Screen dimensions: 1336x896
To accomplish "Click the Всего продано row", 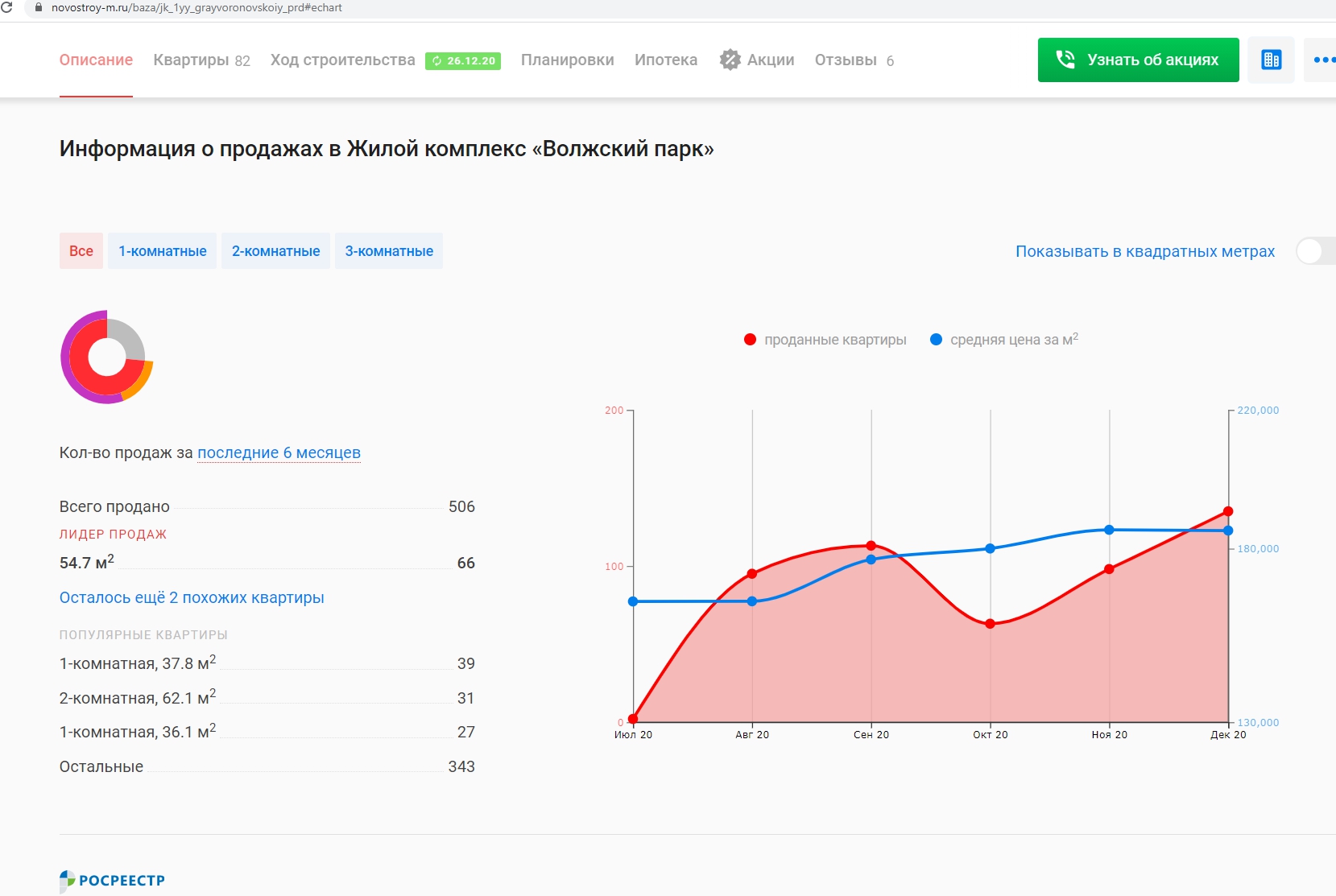I will click(267, 506).
